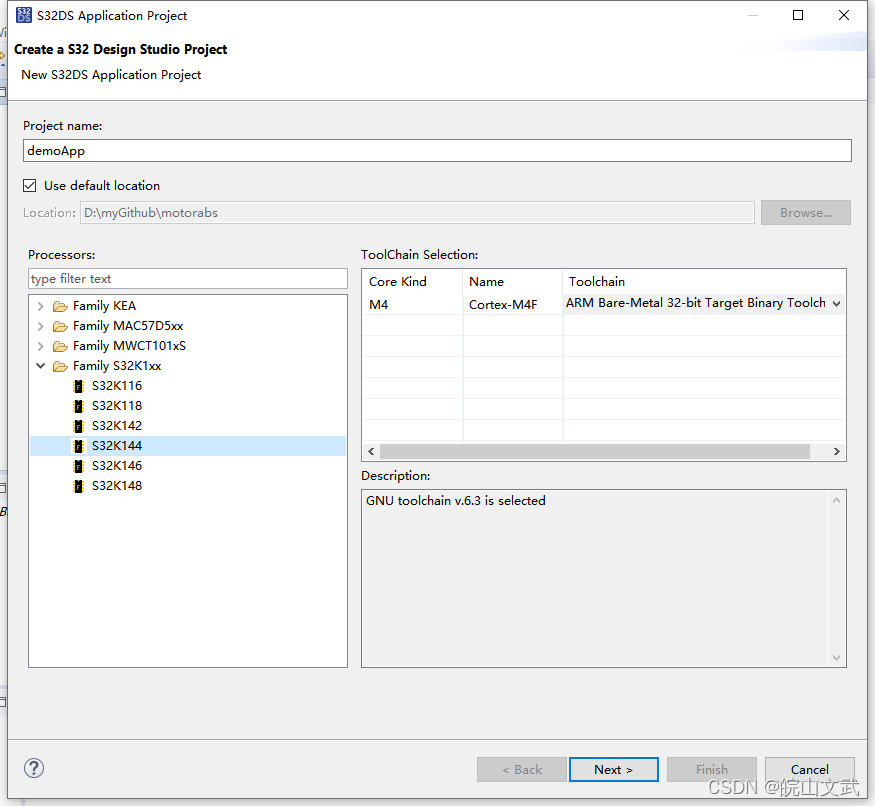Image resolution: width=875 pixels, height=806 pixels.
Task: Click Family MAC57D5xx label
Action: (x=128, y=326)
